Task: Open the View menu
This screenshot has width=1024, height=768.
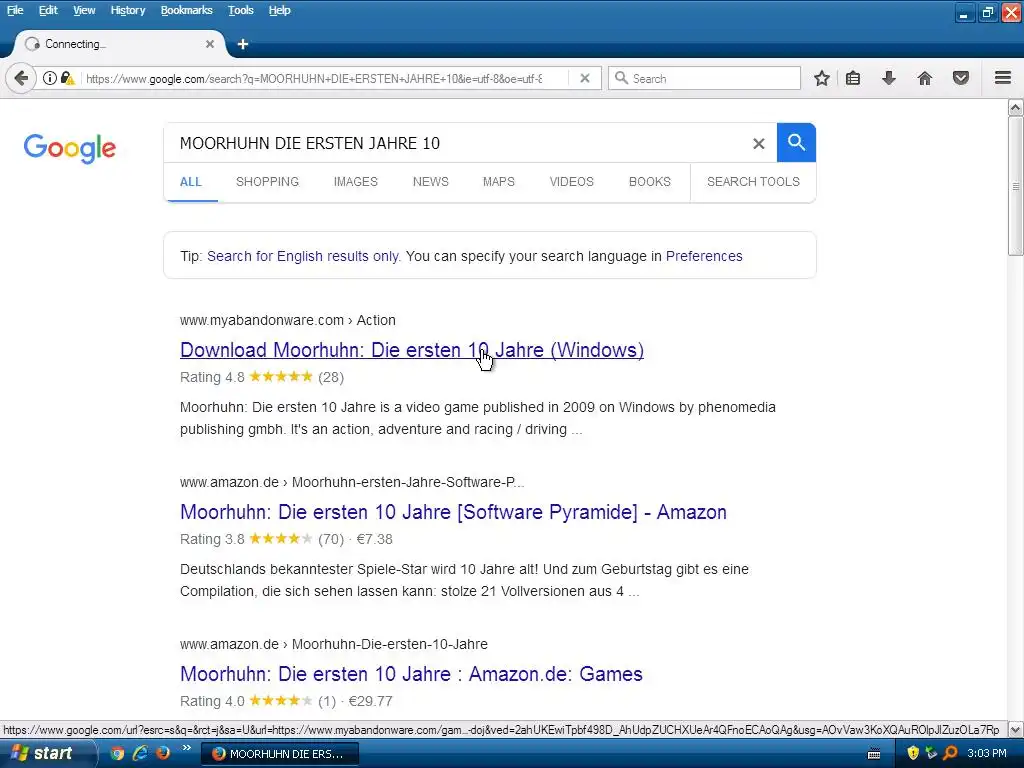Action: pyautogui.click(x=84, y=10)
